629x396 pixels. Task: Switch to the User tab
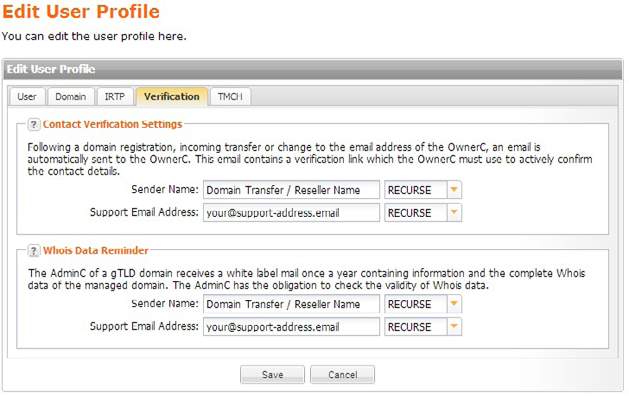click(x=27, y=97)
